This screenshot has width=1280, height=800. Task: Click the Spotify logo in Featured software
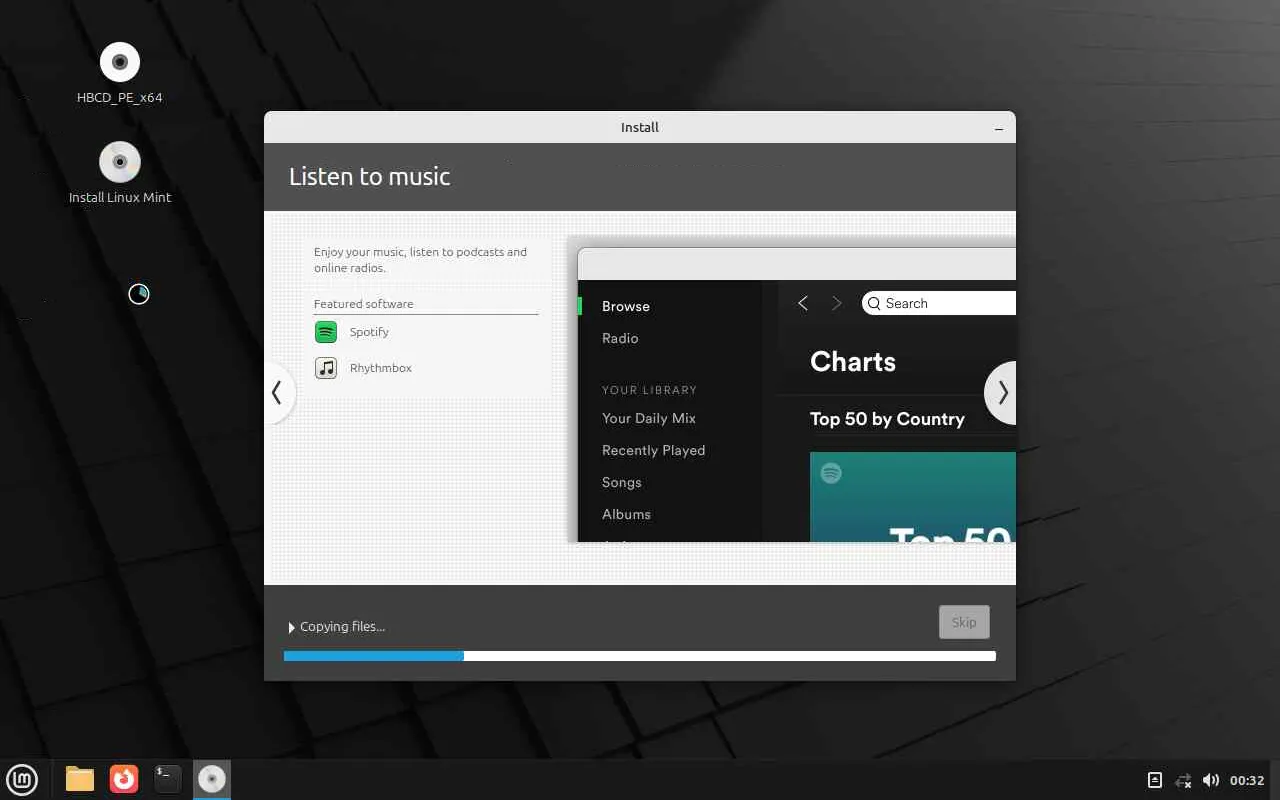coord(326,332)
